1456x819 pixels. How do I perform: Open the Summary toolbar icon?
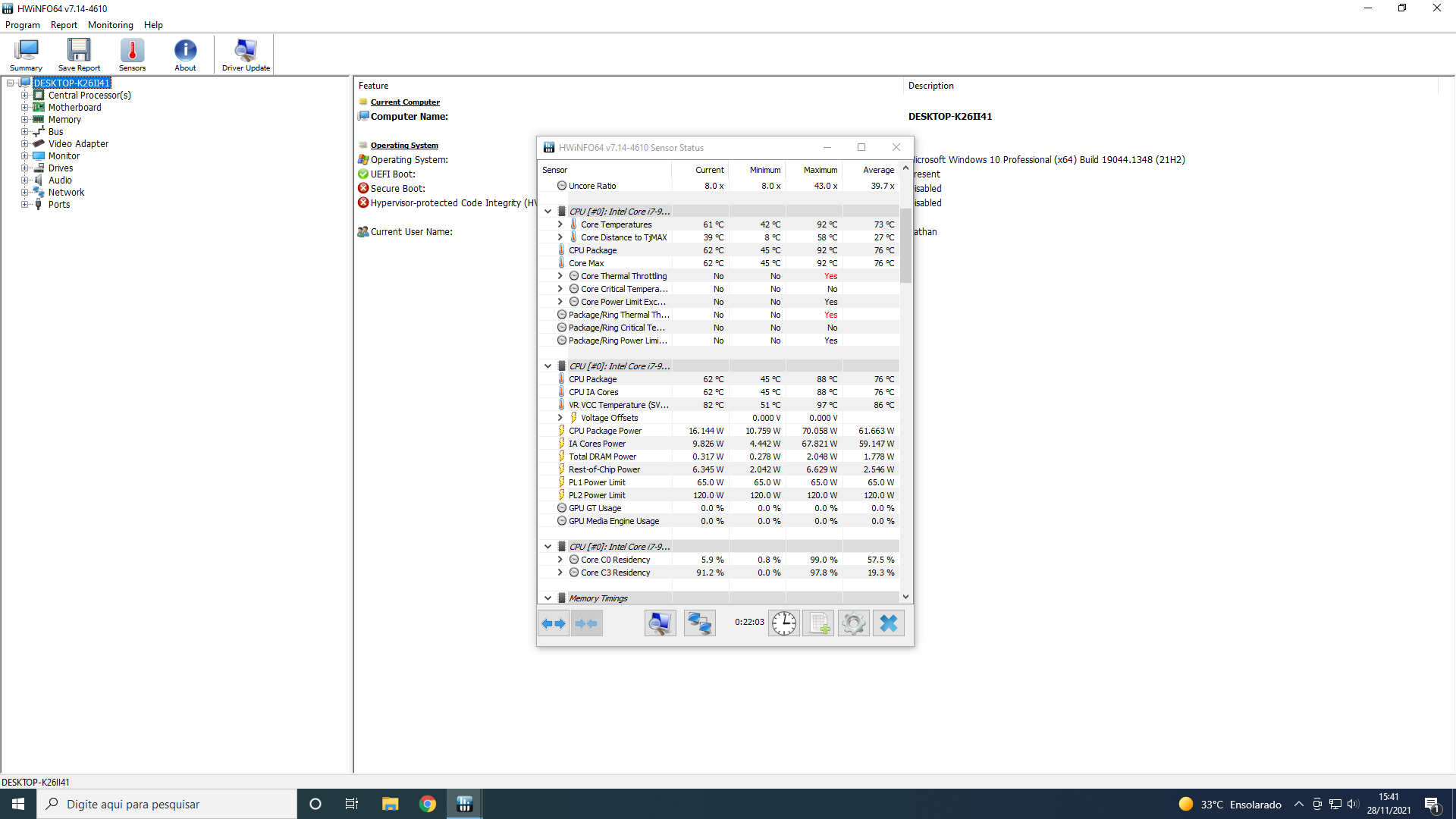coord(26,55)
